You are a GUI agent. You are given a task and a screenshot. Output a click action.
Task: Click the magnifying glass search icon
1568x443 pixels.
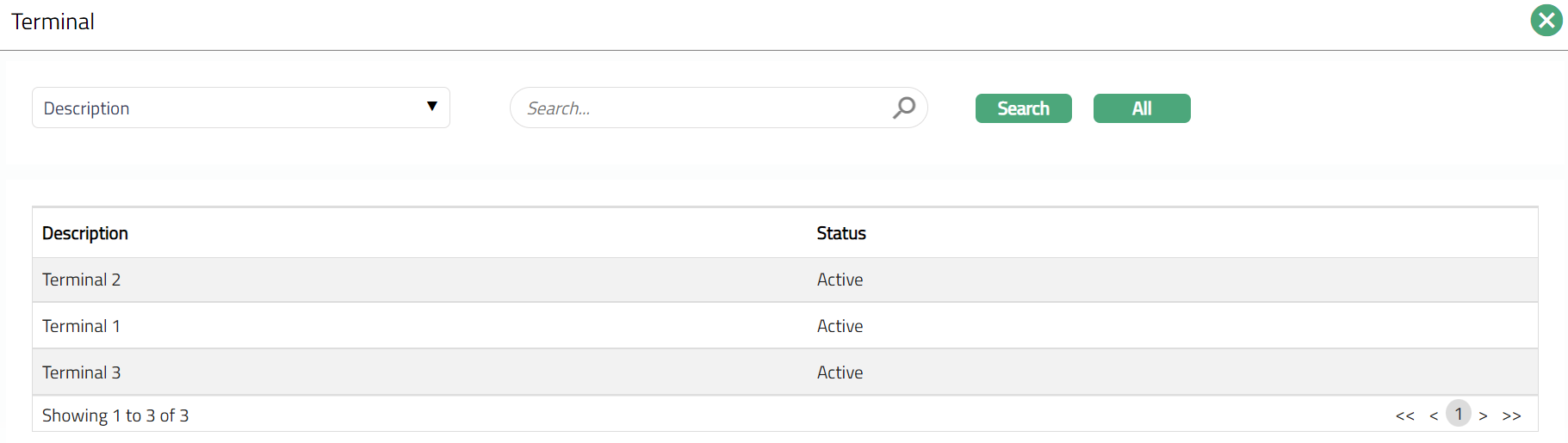903,108
